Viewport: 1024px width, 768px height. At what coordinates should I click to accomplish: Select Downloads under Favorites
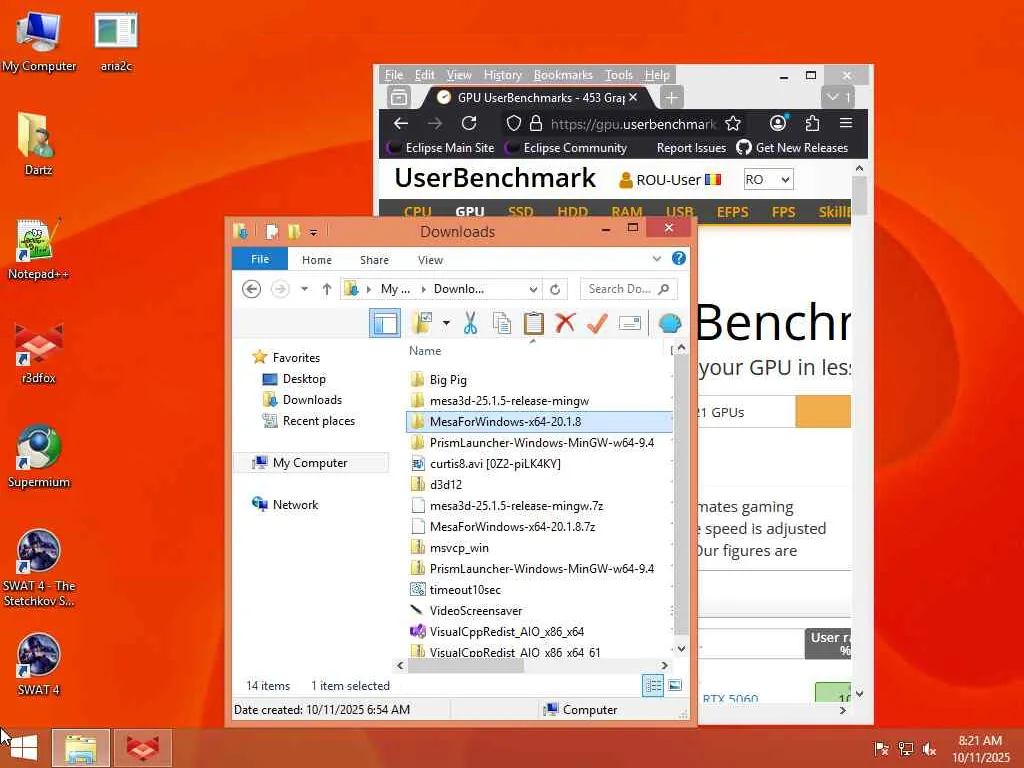(x=312, y=400)
